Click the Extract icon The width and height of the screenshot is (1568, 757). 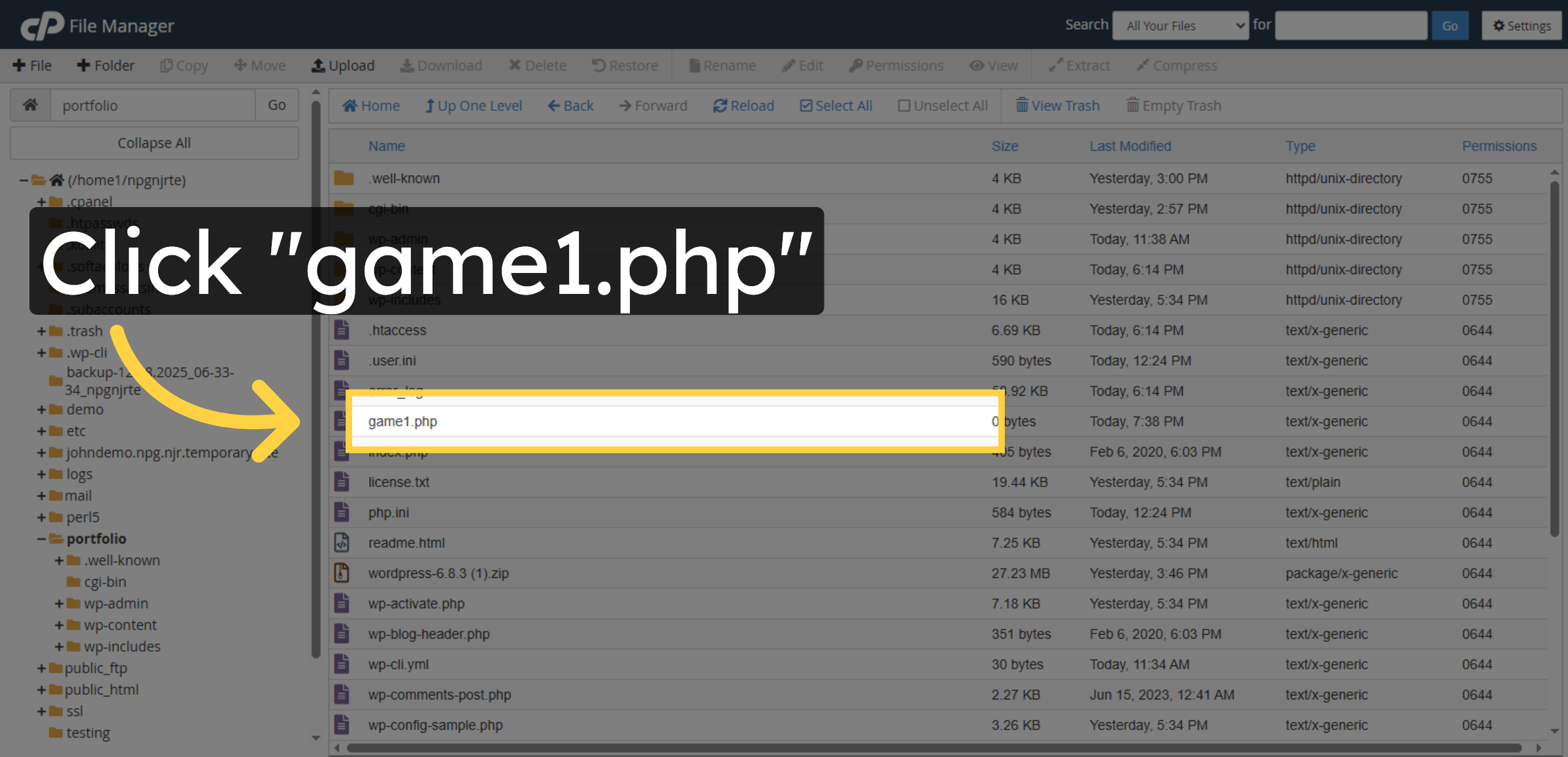[1079, 65]
